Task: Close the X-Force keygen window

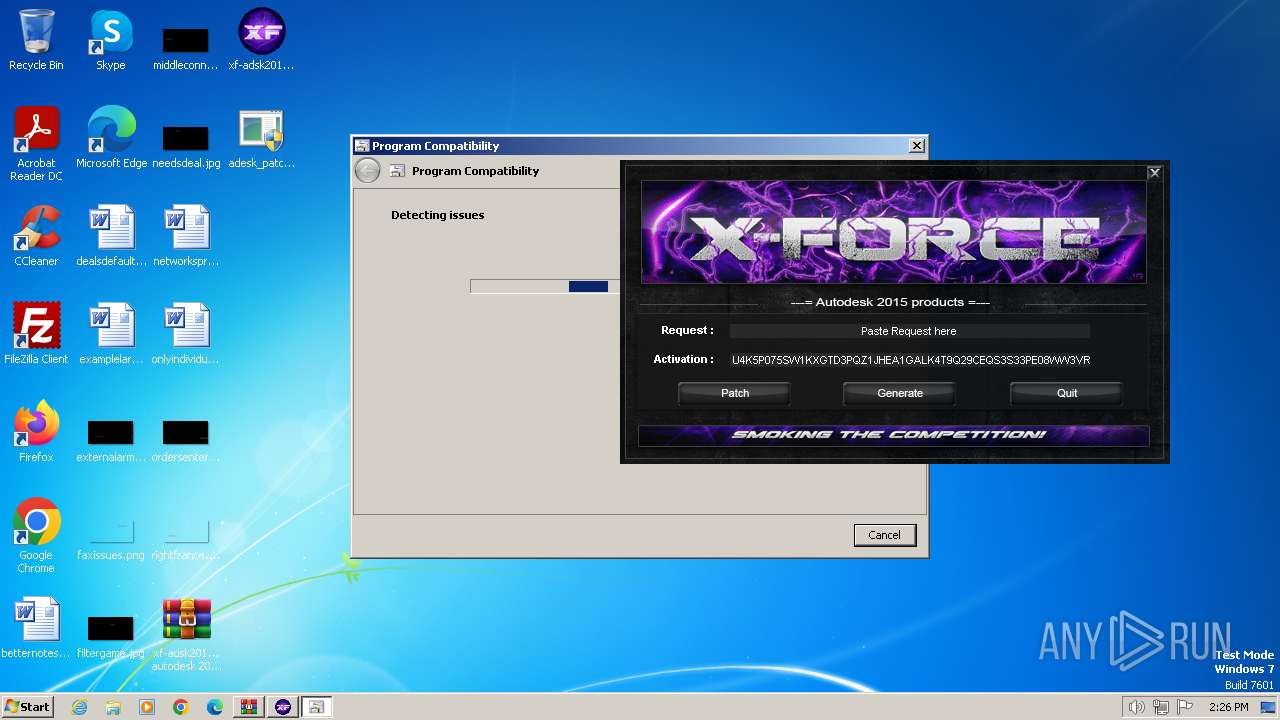Action: (1154, 172)
